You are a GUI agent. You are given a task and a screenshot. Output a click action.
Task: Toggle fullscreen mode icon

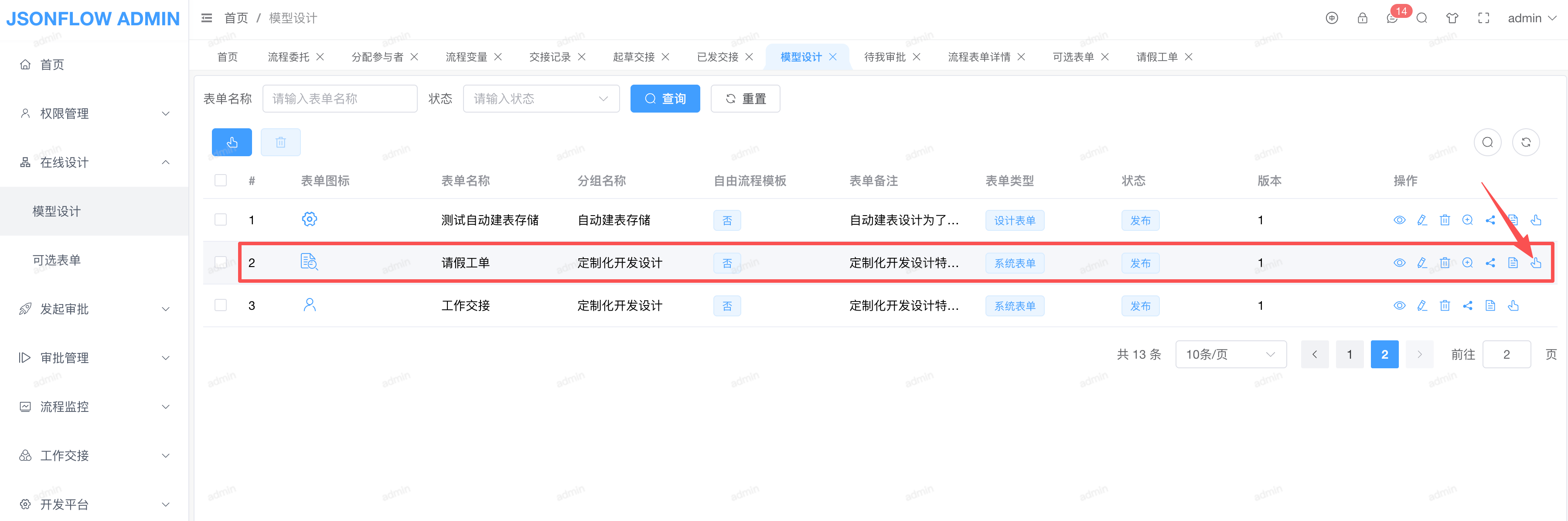pyautogui.click(x=1483, y=18)
